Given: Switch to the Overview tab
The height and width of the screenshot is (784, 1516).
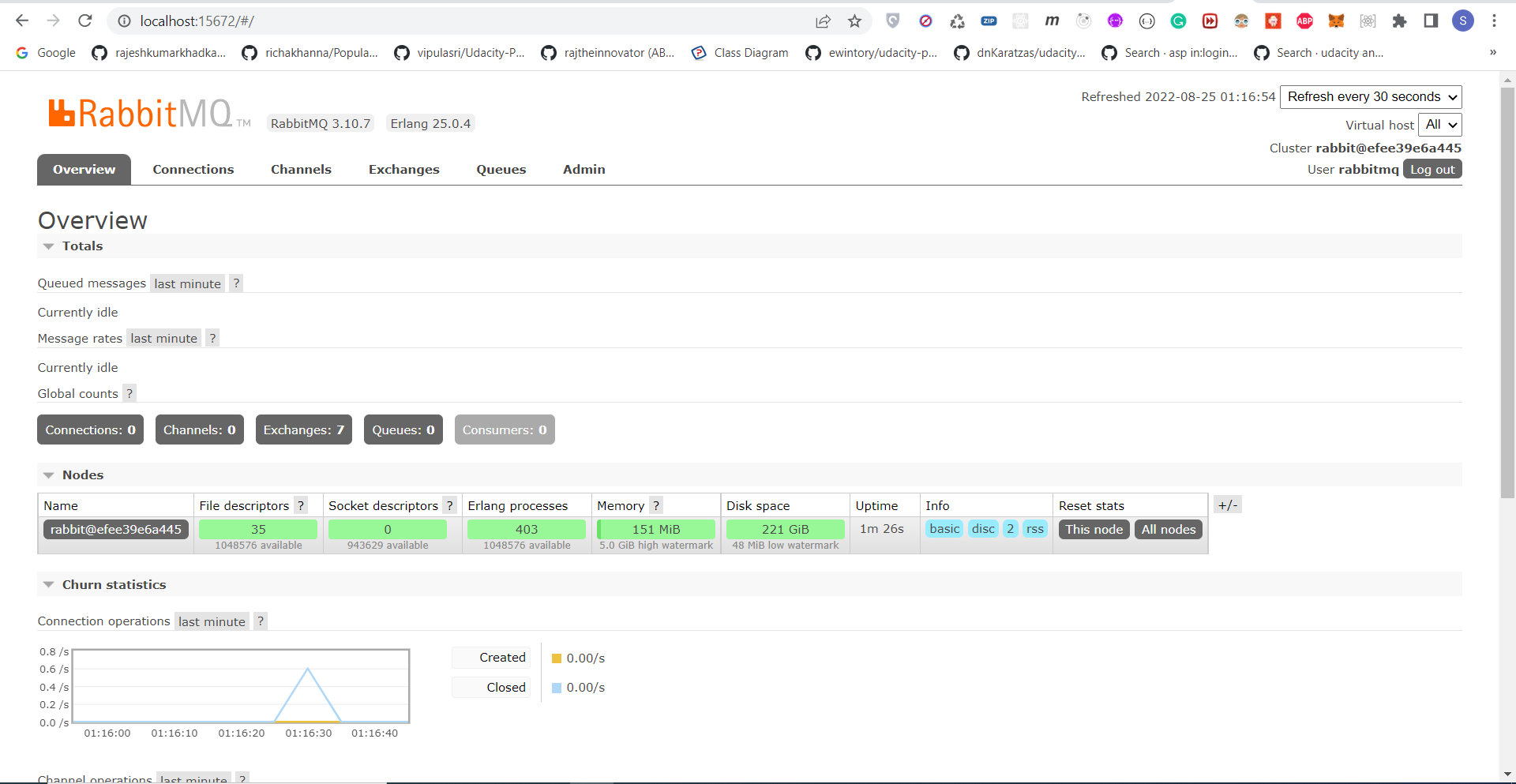Looking at the screenshot, I should pos(84,170).
